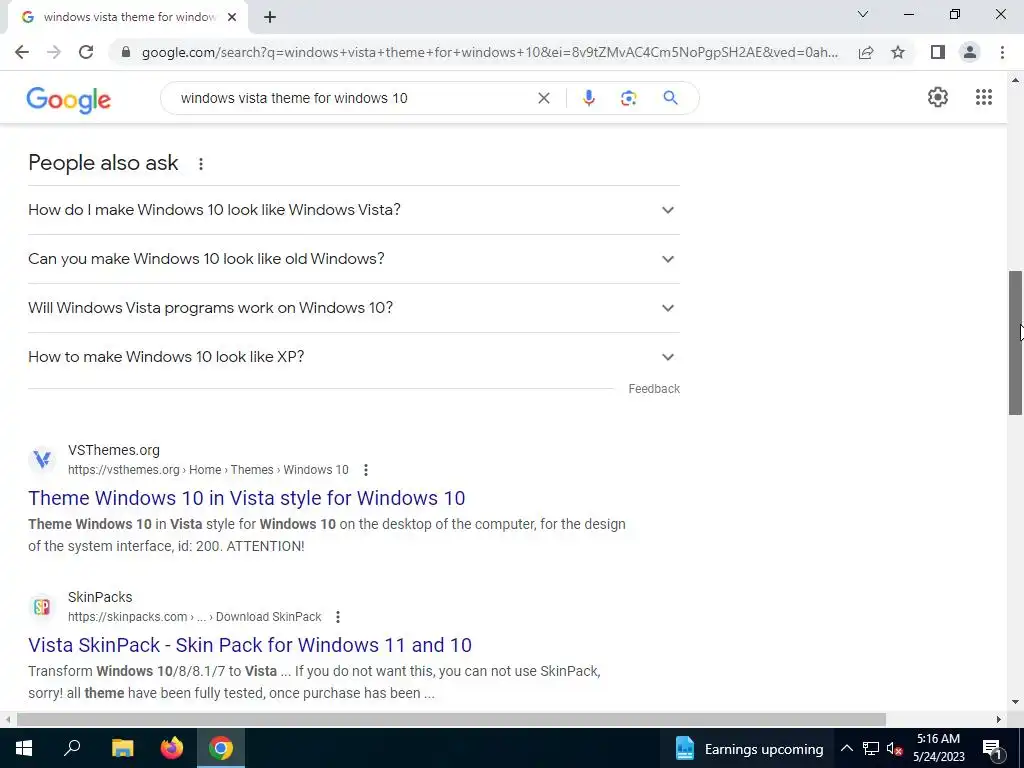Image resolution: width=1024 pixels, height=768 pixels.
Task: Open the Earnings upcoming news widget
Action: click(749, 748)
